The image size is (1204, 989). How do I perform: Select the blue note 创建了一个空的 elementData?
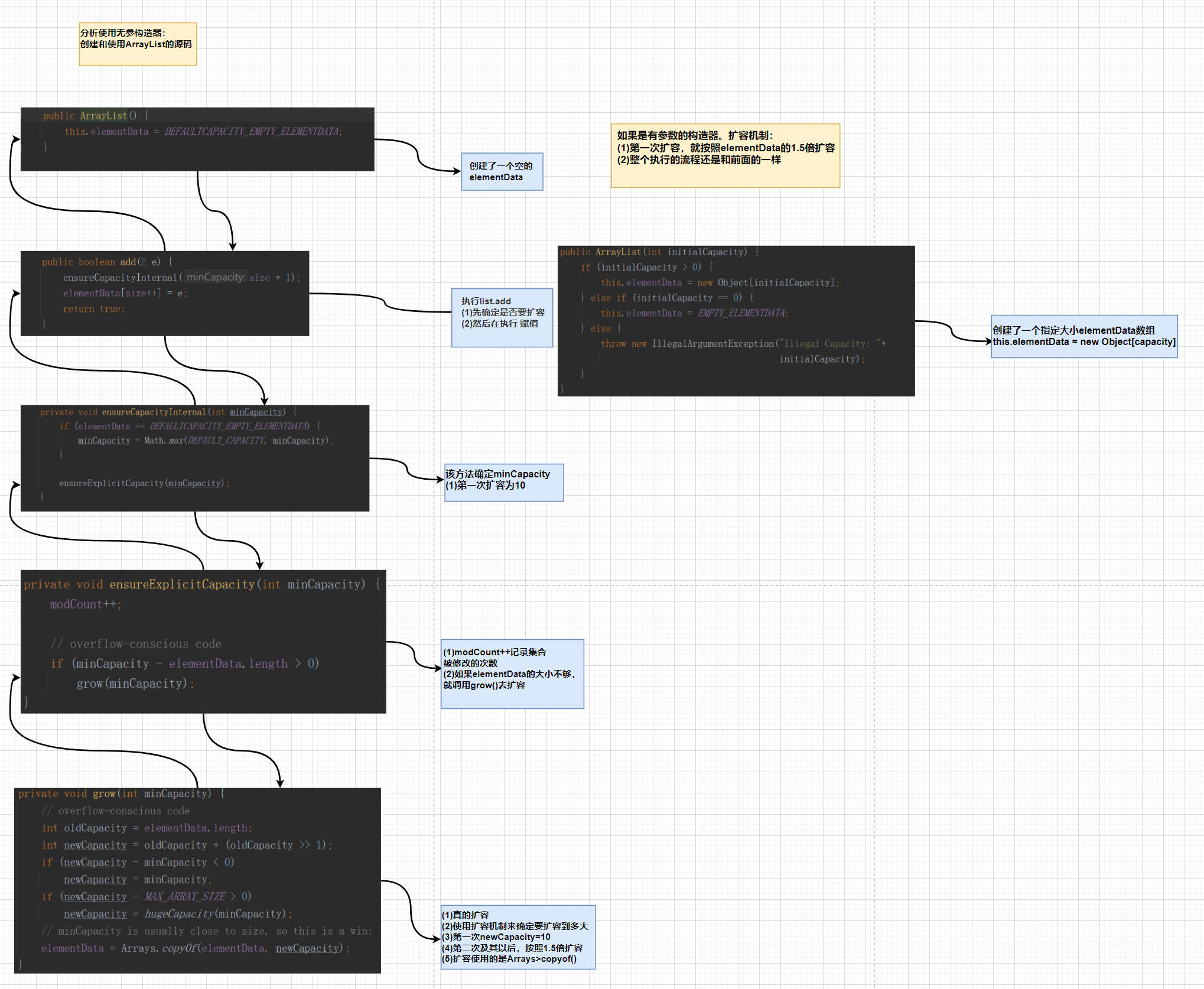pyautogui.click(x=502, y=172)
